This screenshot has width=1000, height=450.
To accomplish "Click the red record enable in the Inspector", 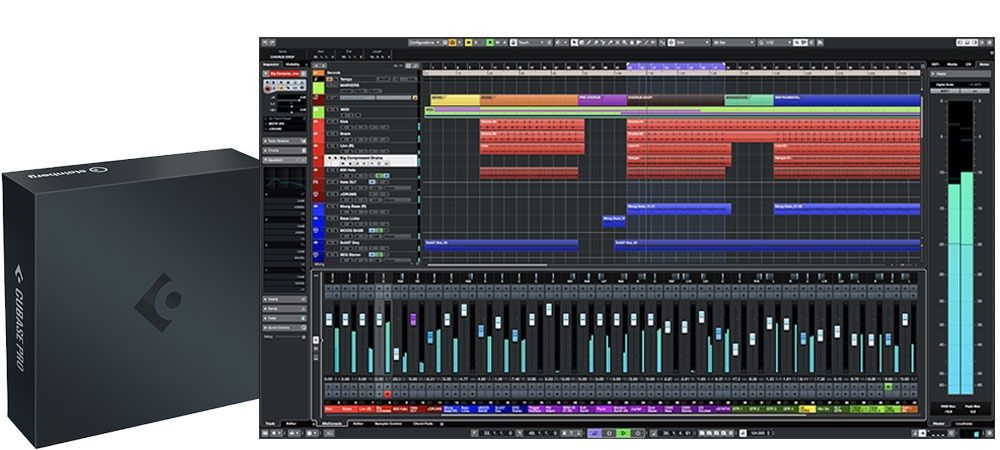I will click(268, 90).
